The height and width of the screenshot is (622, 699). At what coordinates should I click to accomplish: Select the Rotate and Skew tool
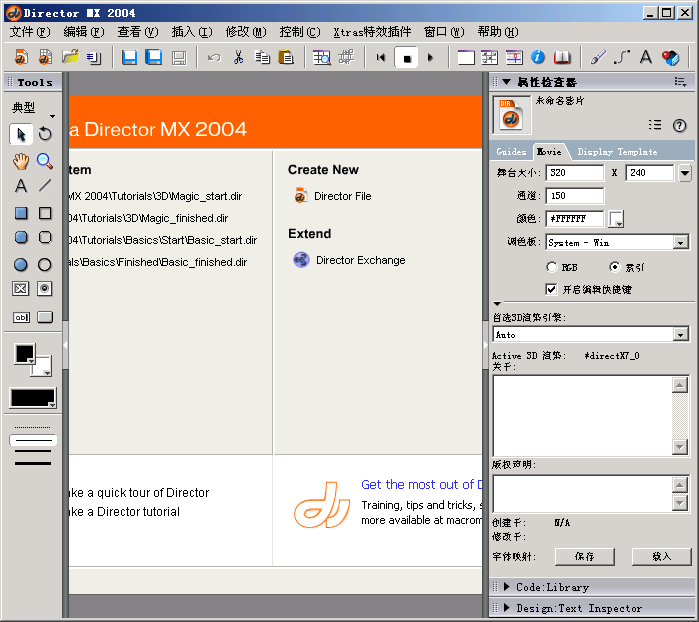45,134
